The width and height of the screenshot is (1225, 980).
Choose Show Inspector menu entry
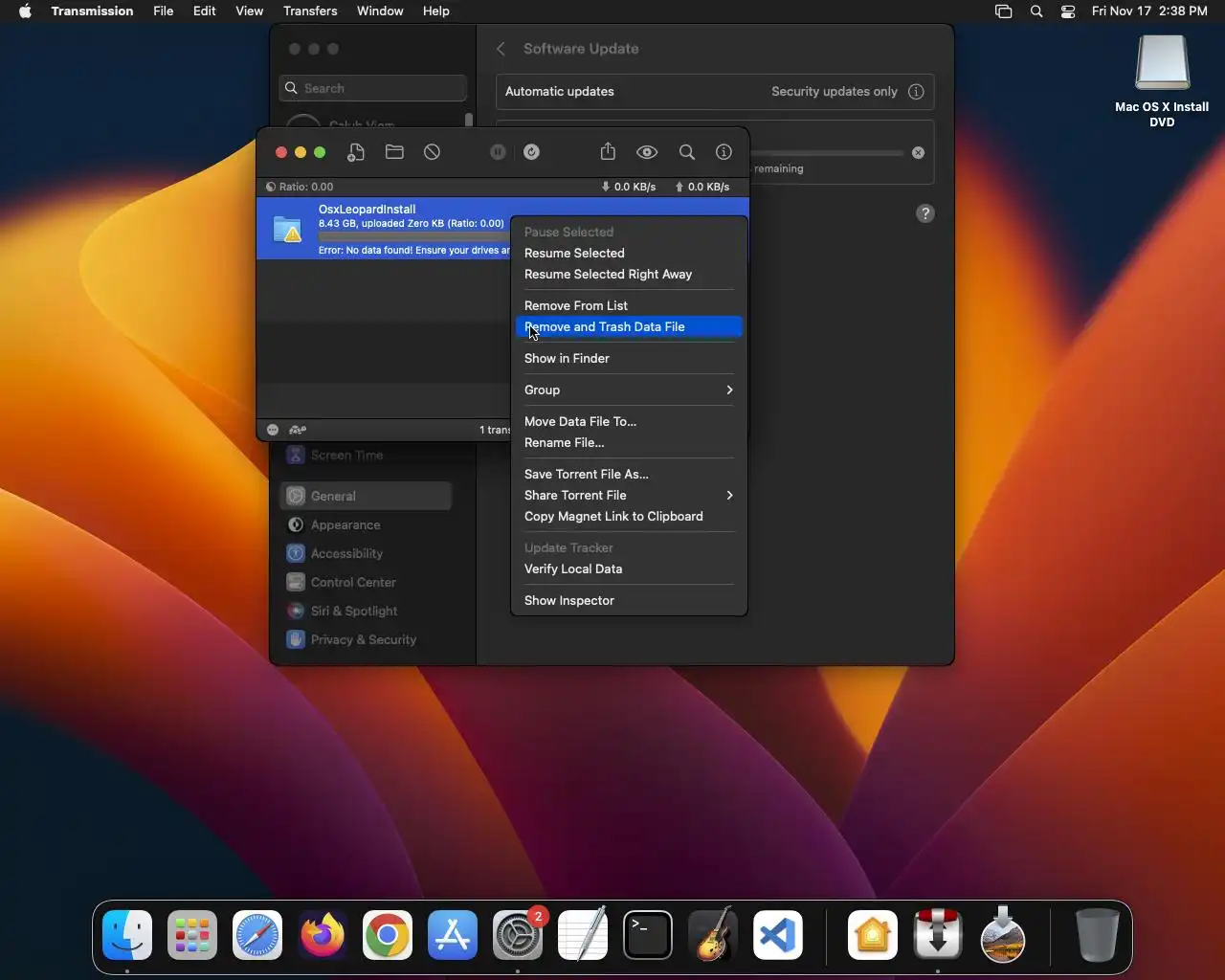click(629, 600)
